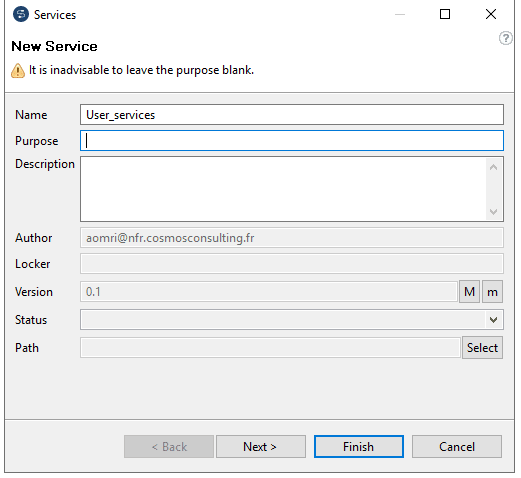521x478 pixels.
Task: Click Description scrollbar down arrow
Action: [x=494, y=211]
